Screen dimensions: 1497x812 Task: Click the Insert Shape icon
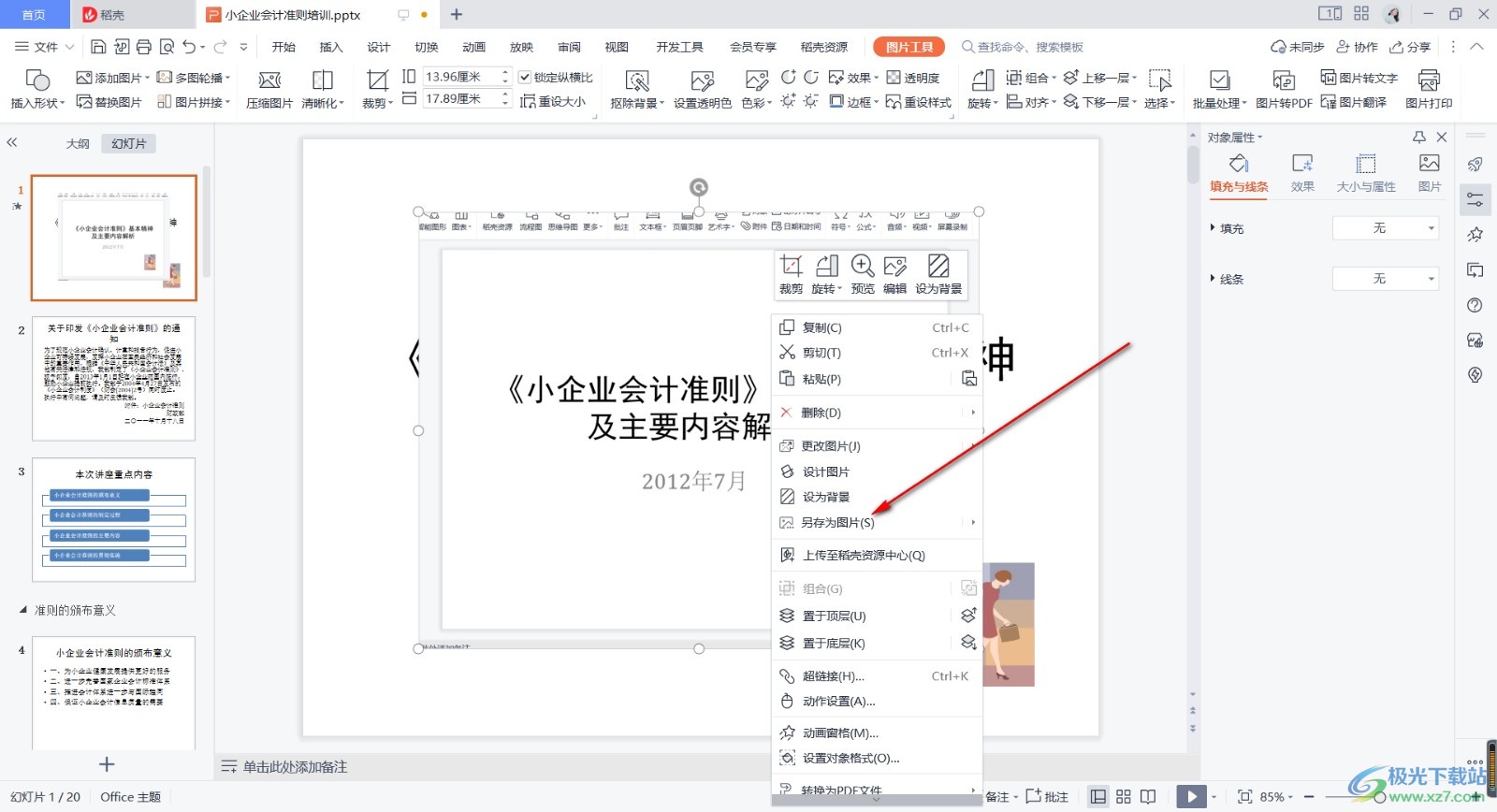(x=37, y=80)
